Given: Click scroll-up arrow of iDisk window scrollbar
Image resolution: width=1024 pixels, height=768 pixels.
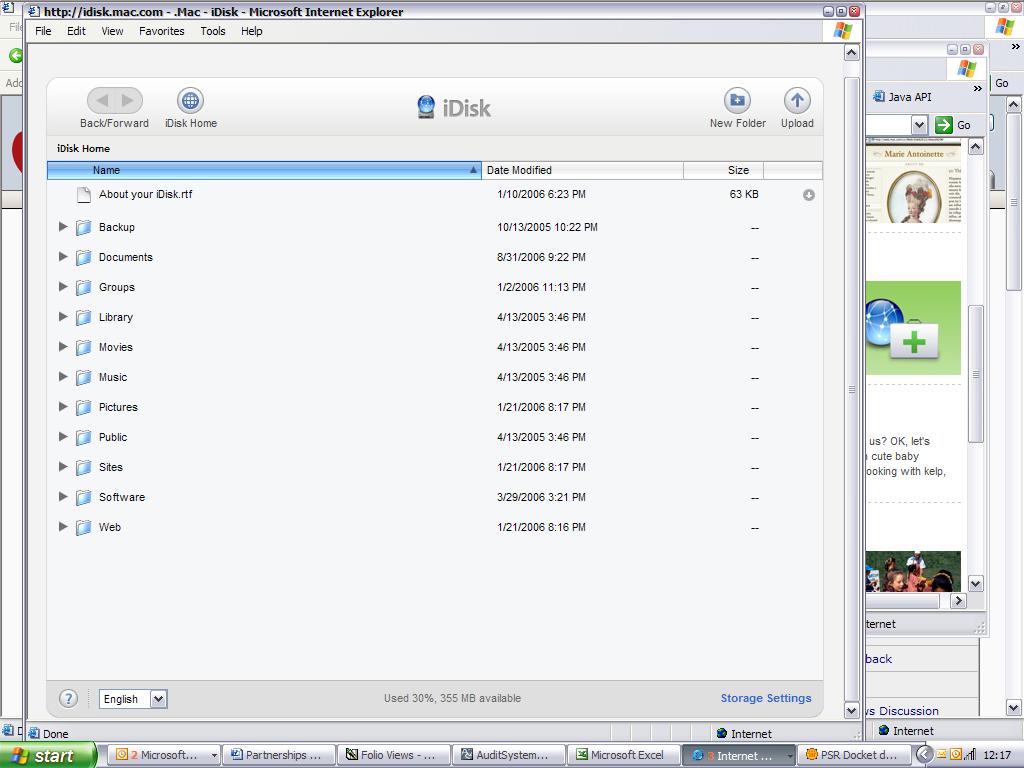Looking at the screenshot, I should click(x=852, y=53).
